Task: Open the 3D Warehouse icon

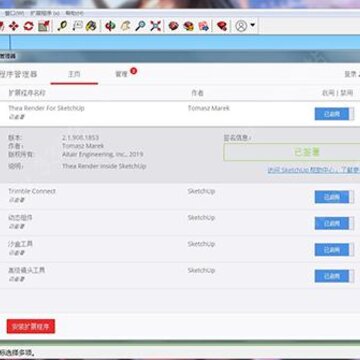Action: 173,26
